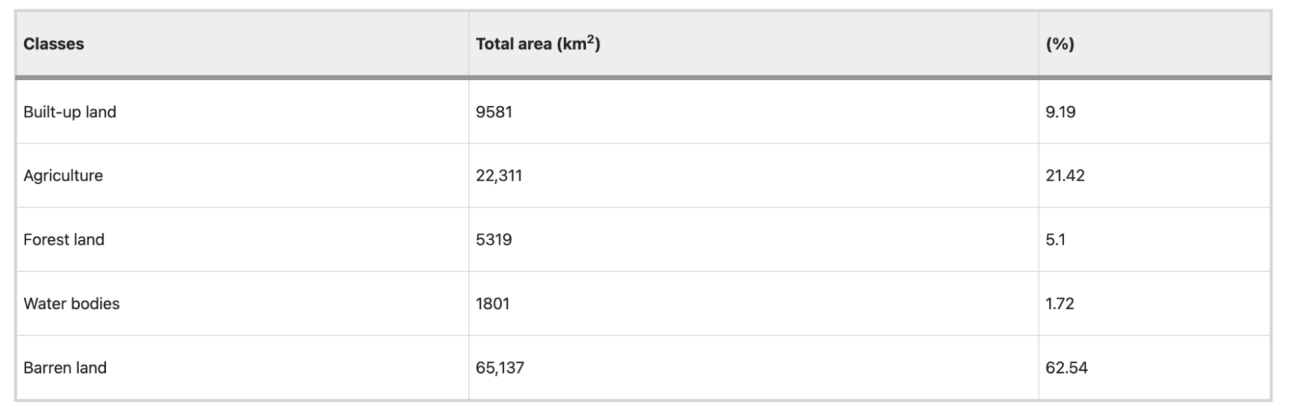Viewport: 1300px width, 417px height.
Task: Select the Water bodies cell
Action: point(71,304)
